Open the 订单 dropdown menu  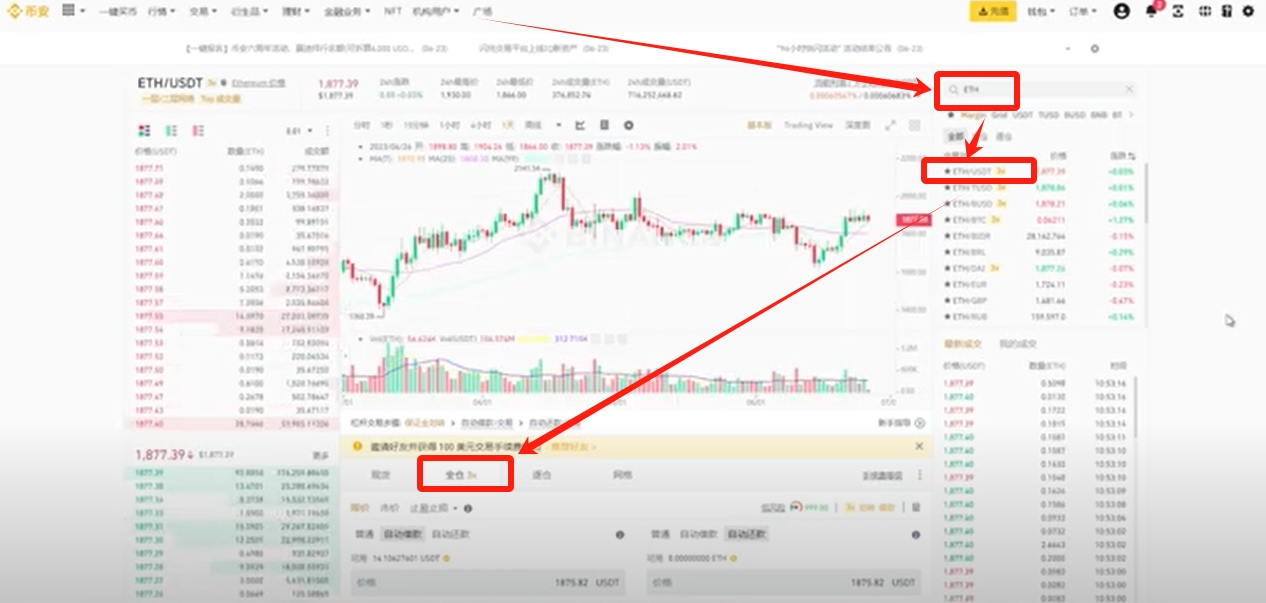tap(1083, 11)
